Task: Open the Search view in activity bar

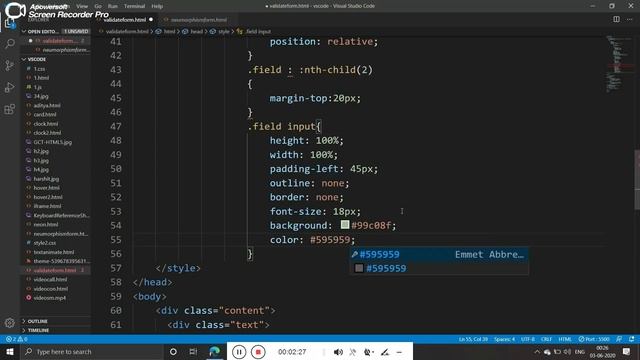Action: click(x=10, y=43)
